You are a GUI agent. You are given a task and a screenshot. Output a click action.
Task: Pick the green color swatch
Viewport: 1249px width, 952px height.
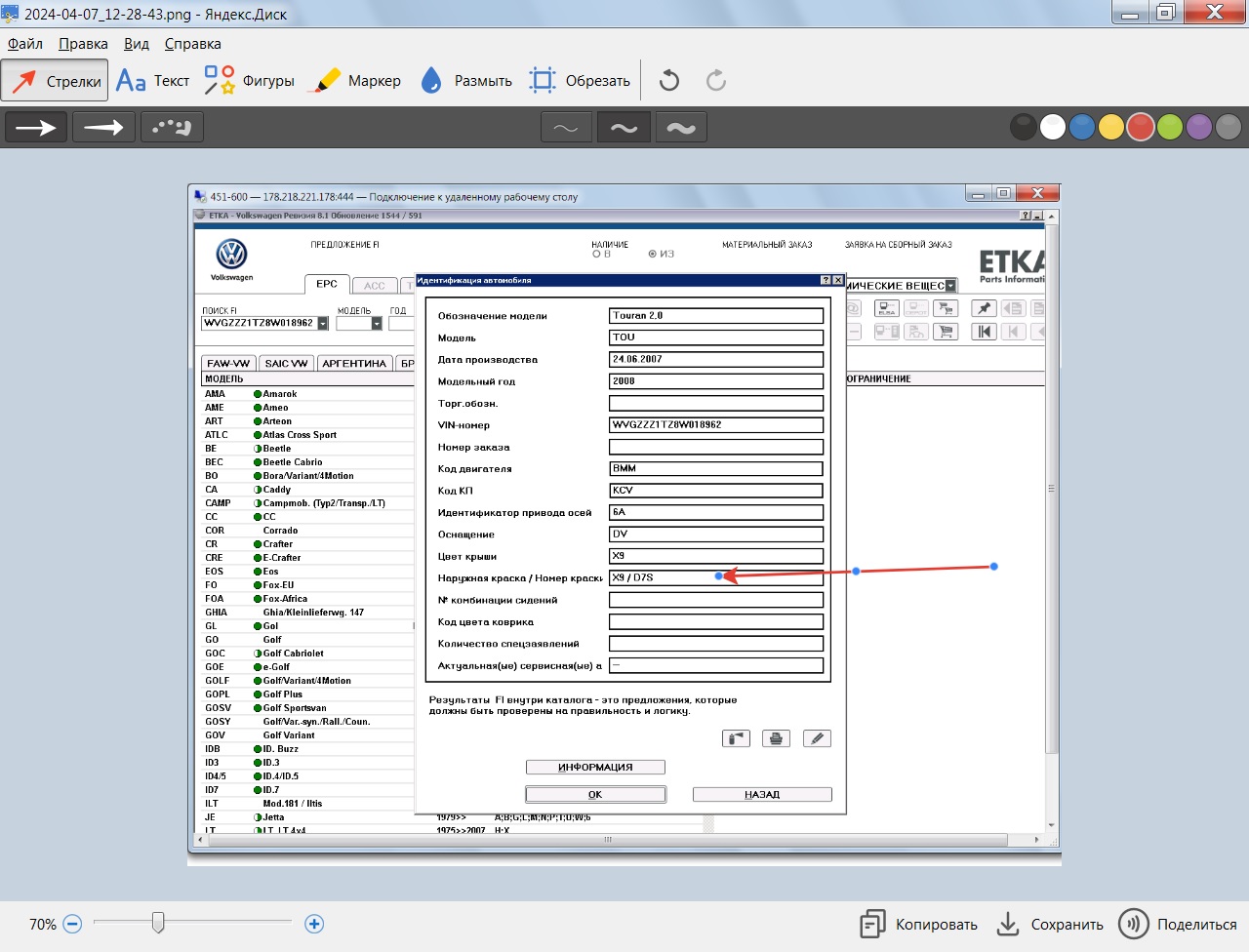coord(1170,127)
